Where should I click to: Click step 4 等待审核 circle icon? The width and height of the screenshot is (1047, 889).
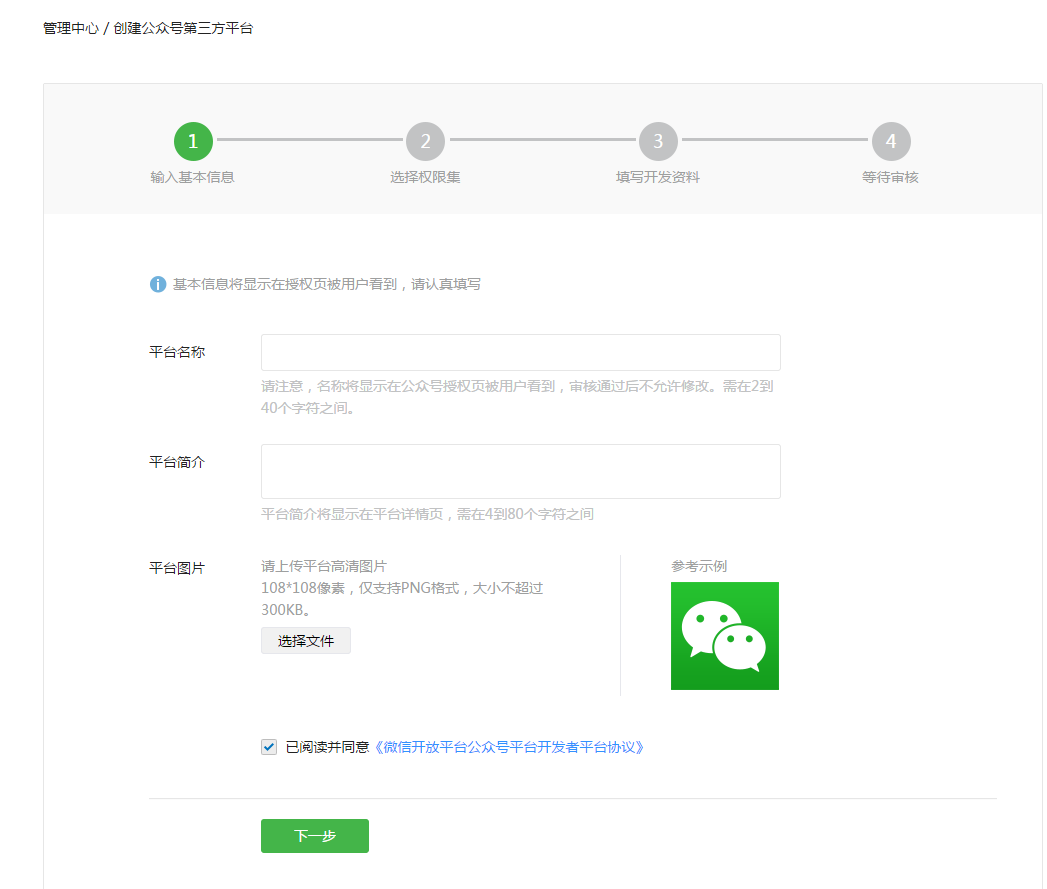891,141
